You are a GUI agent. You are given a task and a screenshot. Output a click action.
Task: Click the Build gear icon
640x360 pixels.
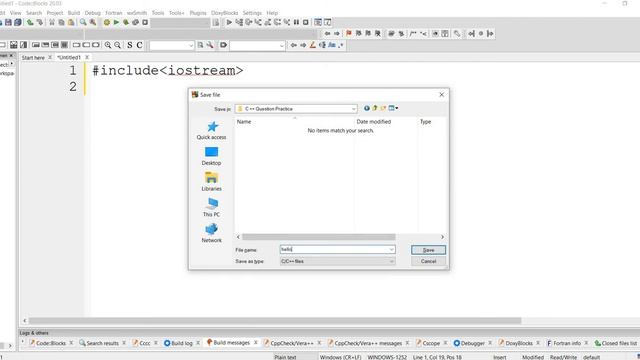[x=107, y=22]
